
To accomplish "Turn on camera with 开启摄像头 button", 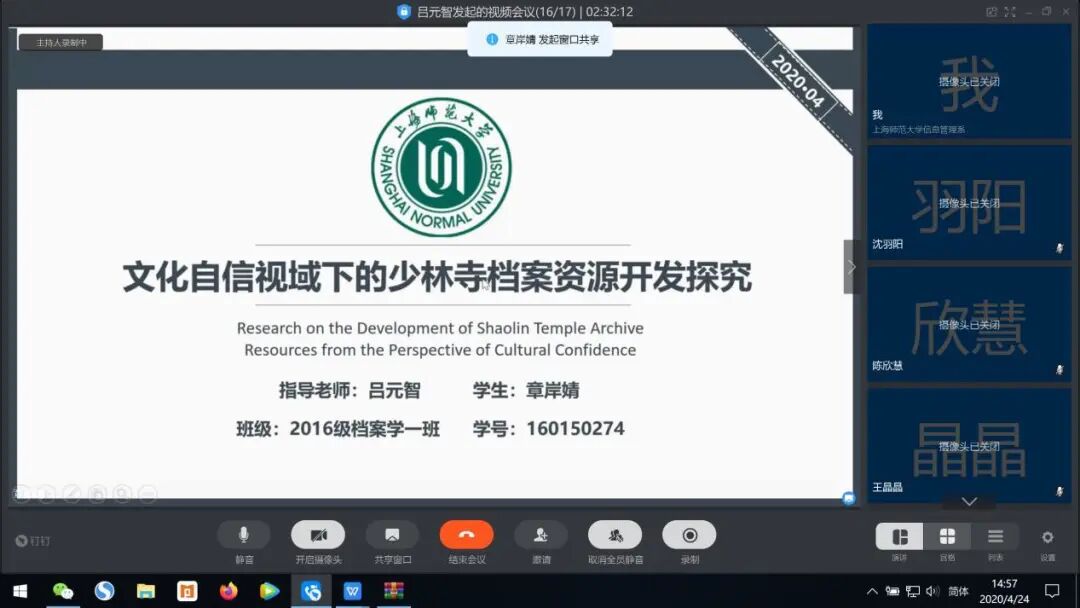I will [318, 535].
